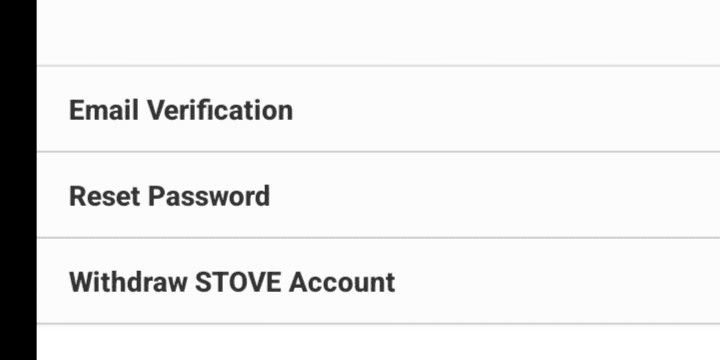This screenshot has width=720, height=360.
Task: Click blank area right of Withdraw STOVE Account
Action: pos(558,281)
